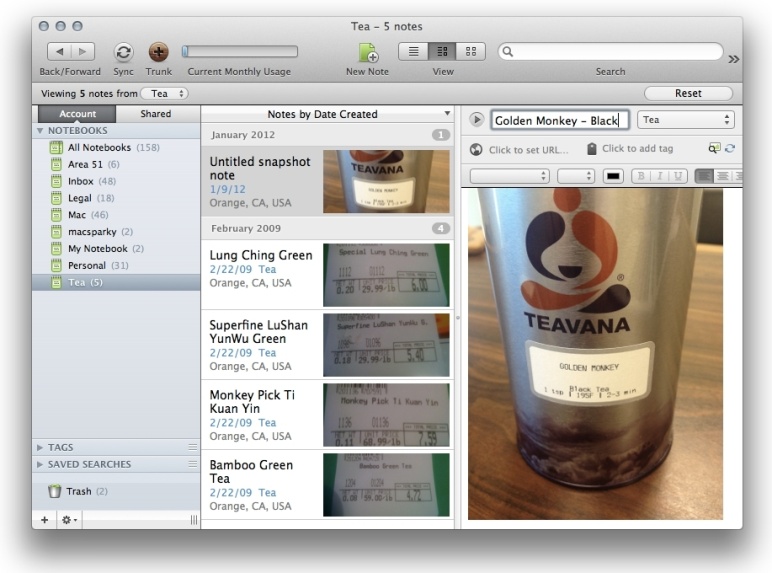Expand the SAVED SEARCHES section
This screenshot has height=573, width=772.
(x=40, y=464)
